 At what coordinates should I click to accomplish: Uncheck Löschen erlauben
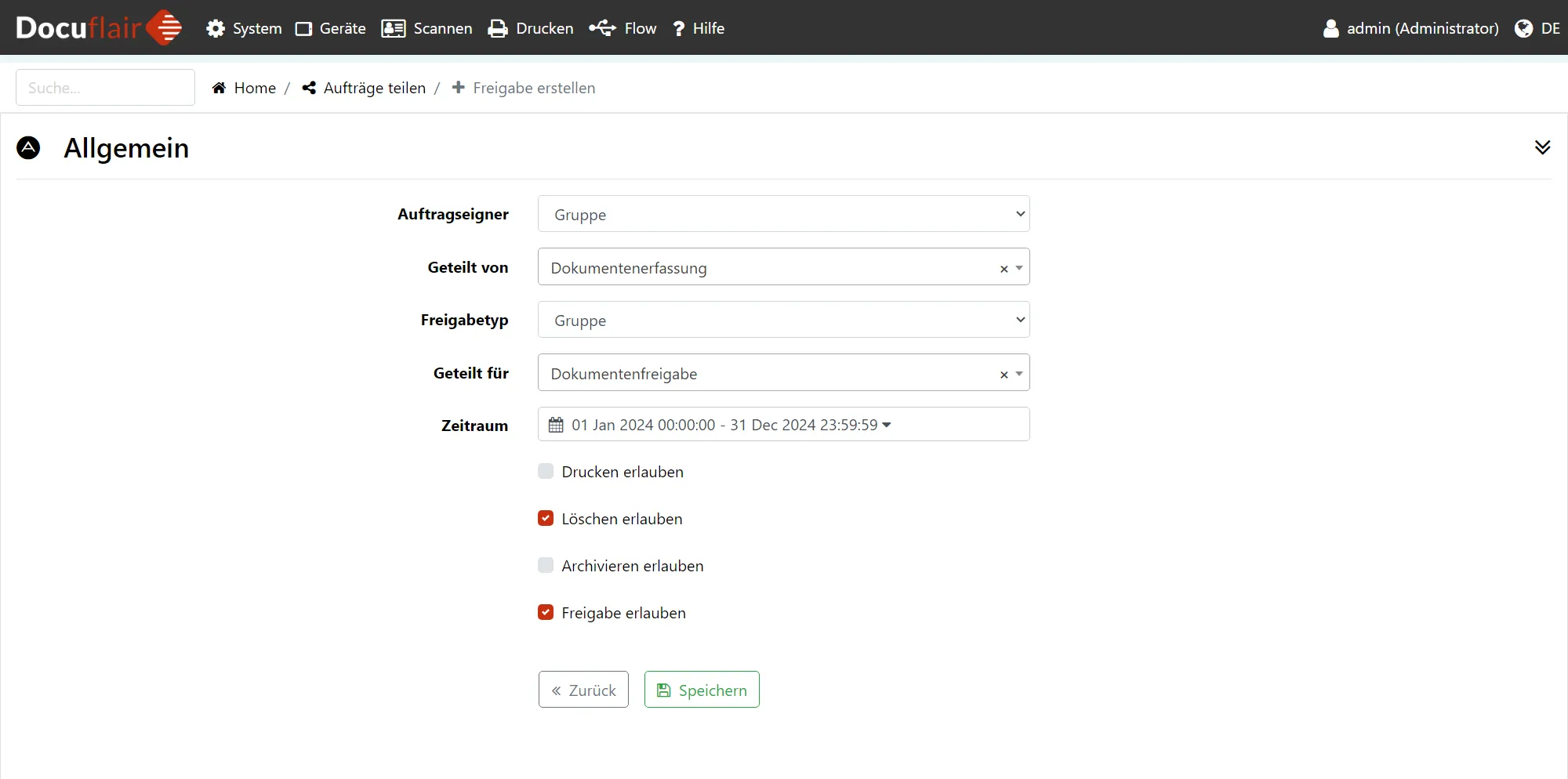pos(546,518)
